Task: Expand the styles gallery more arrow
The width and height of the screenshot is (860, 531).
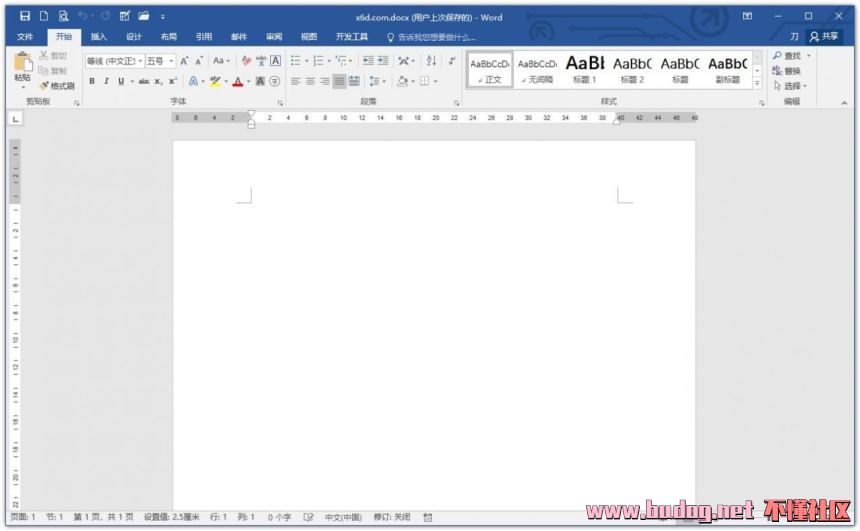Action: [757, 83]
